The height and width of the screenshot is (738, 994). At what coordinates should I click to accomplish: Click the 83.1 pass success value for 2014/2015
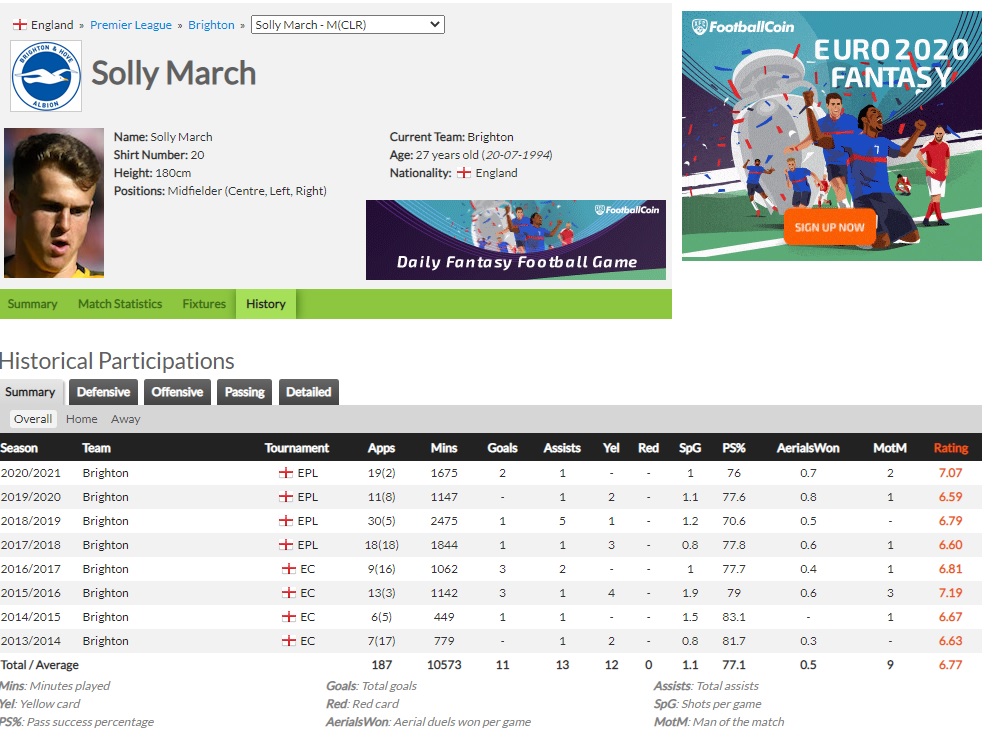coord(733,617)
